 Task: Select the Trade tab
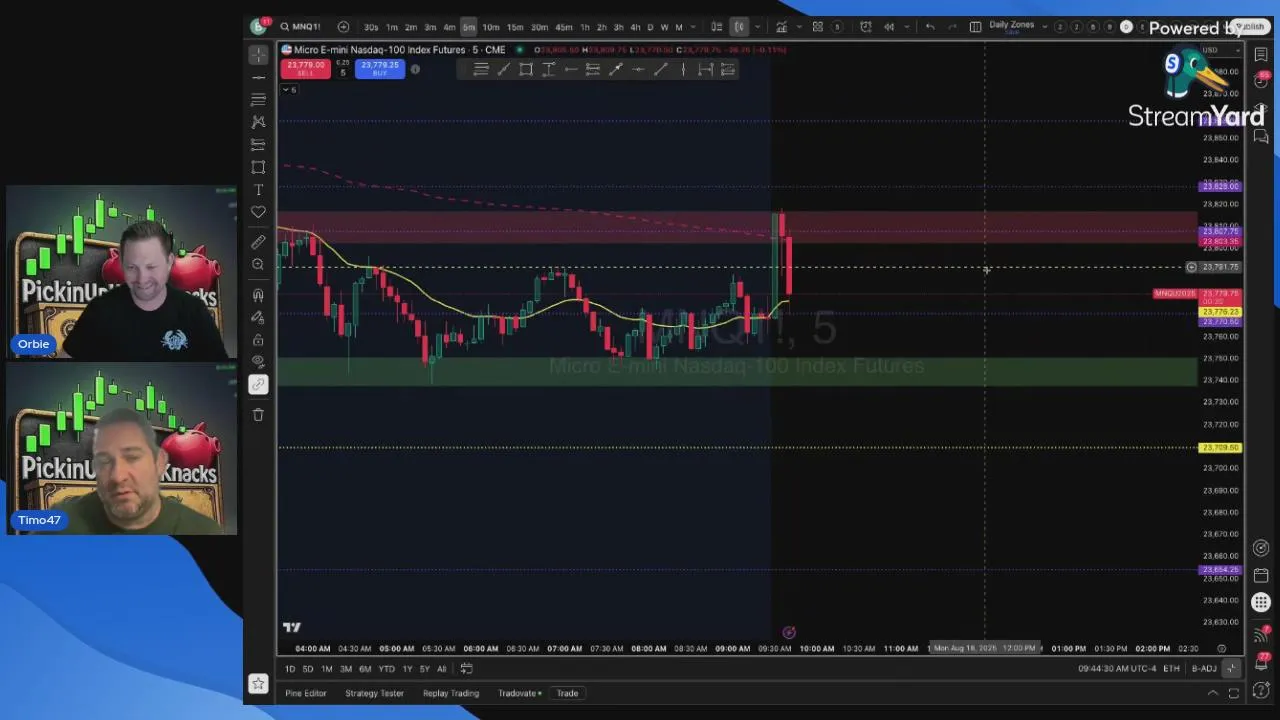coord(567,693)
